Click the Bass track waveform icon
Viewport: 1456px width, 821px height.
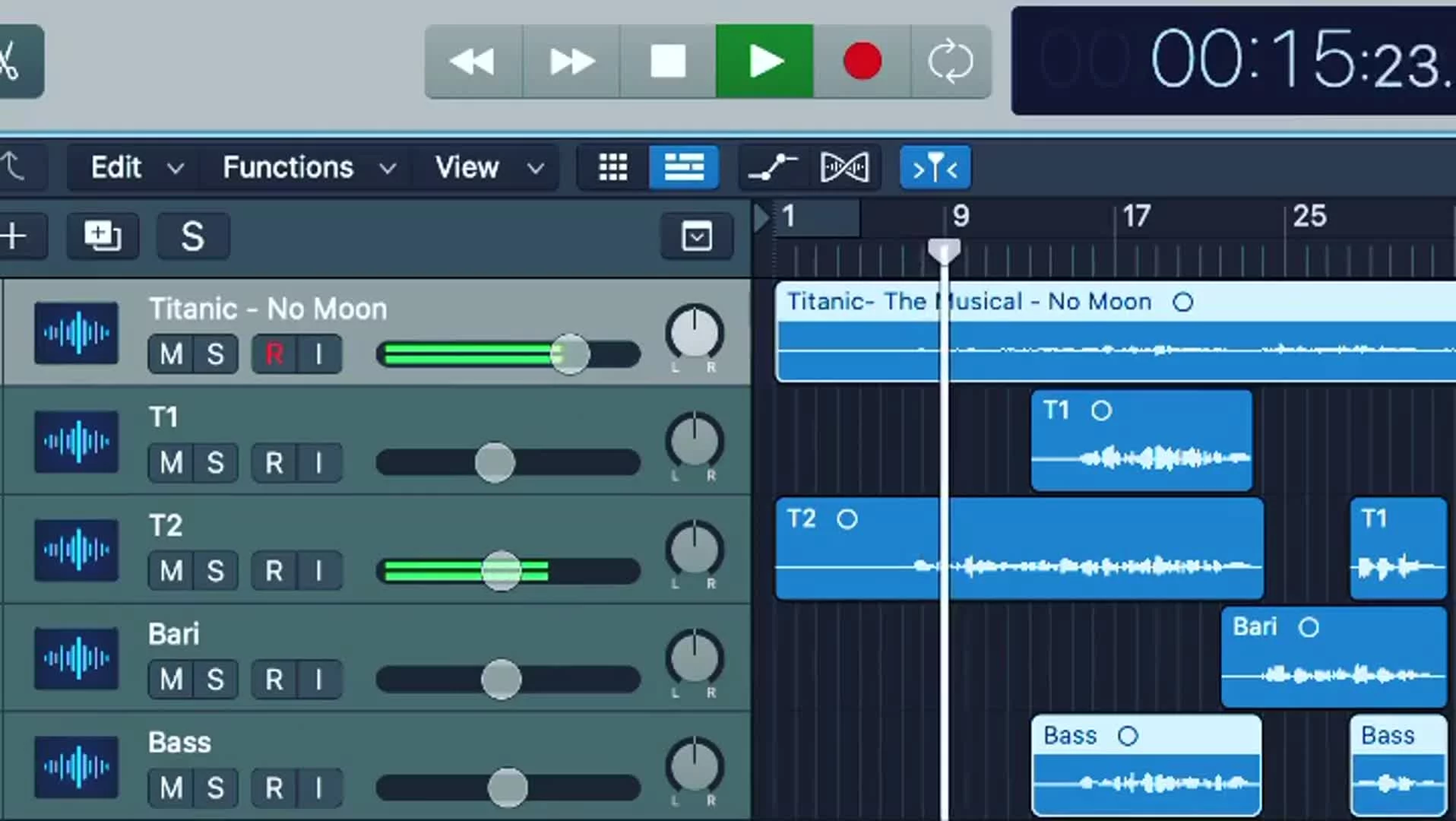coord(76,767)
